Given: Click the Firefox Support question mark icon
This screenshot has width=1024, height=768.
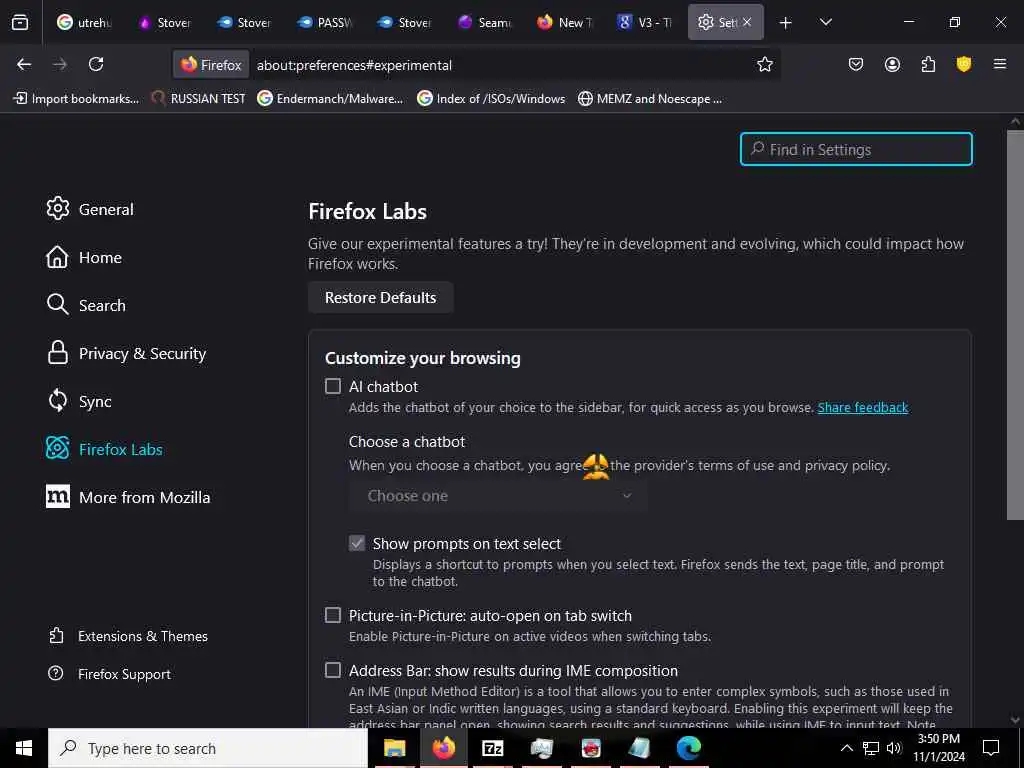Looking at the screenshot, I should coord(56,673).
